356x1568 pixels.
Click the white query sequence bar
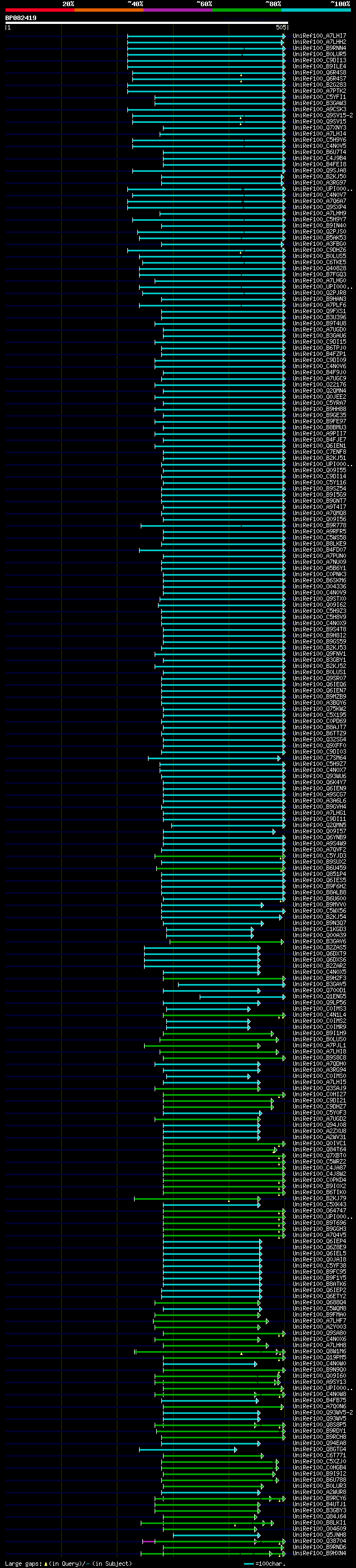[147, 23]
